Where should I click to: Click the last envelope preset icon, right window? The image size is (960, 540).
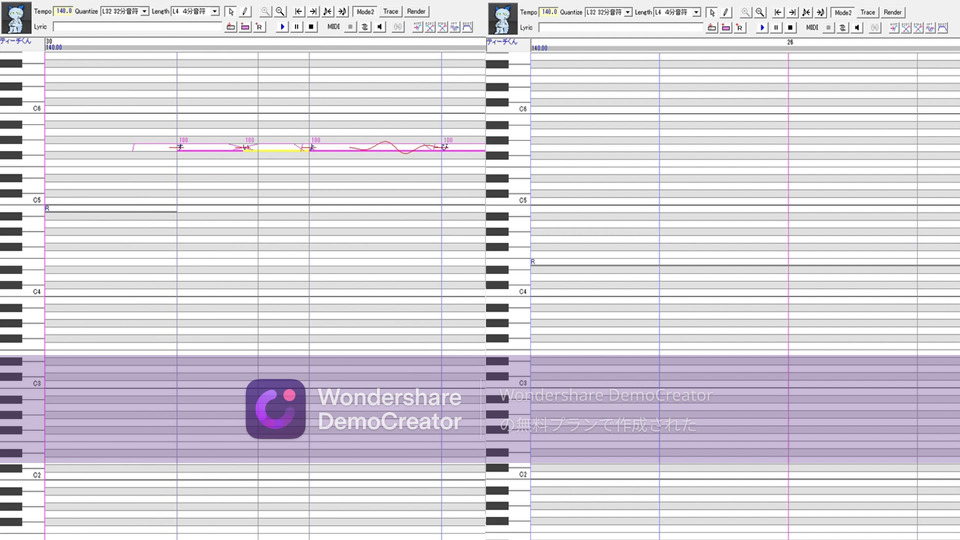coord(942,28)
